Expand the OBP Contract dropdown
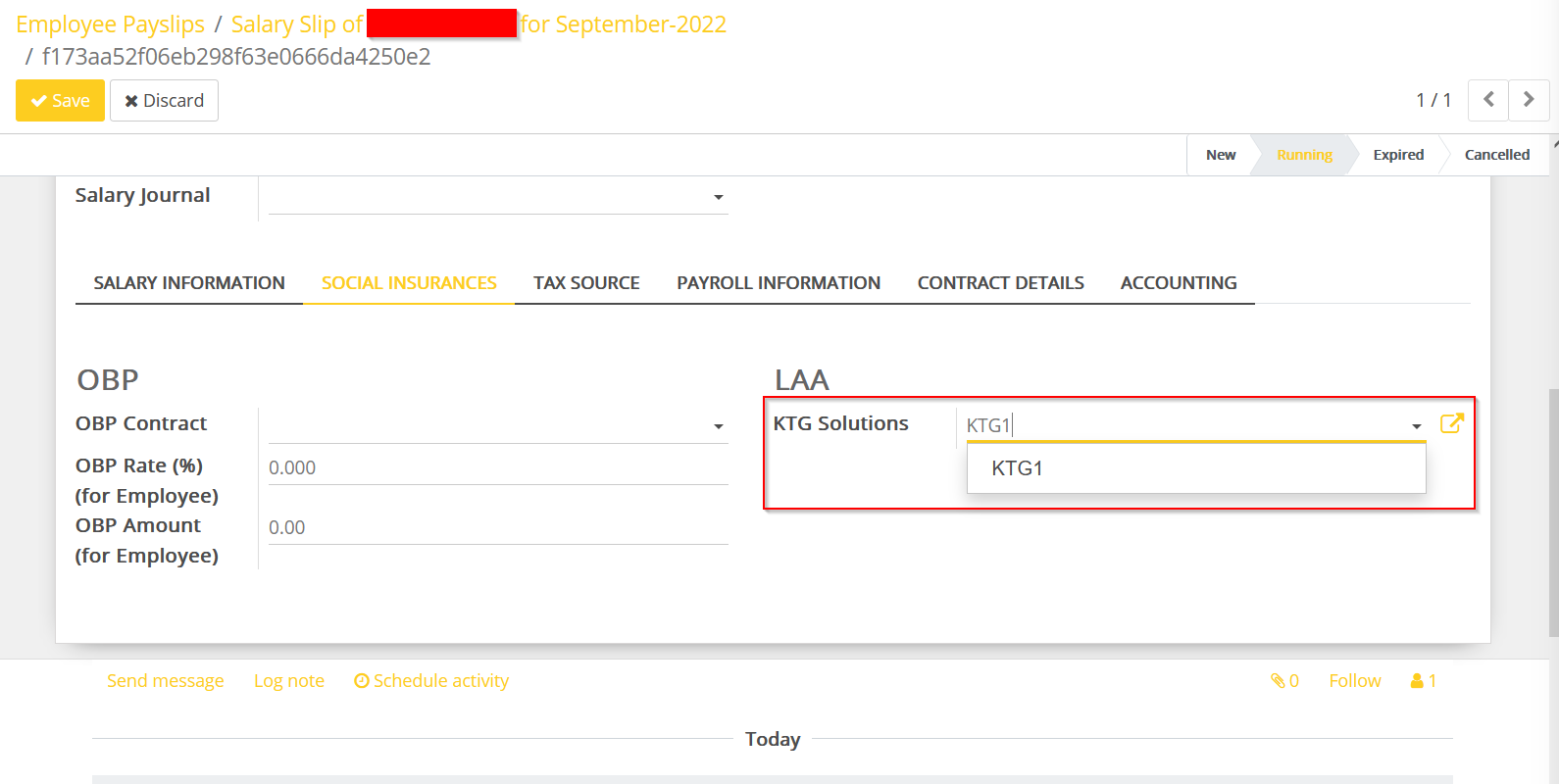1559x784 pixels. [x=718, y=426]
